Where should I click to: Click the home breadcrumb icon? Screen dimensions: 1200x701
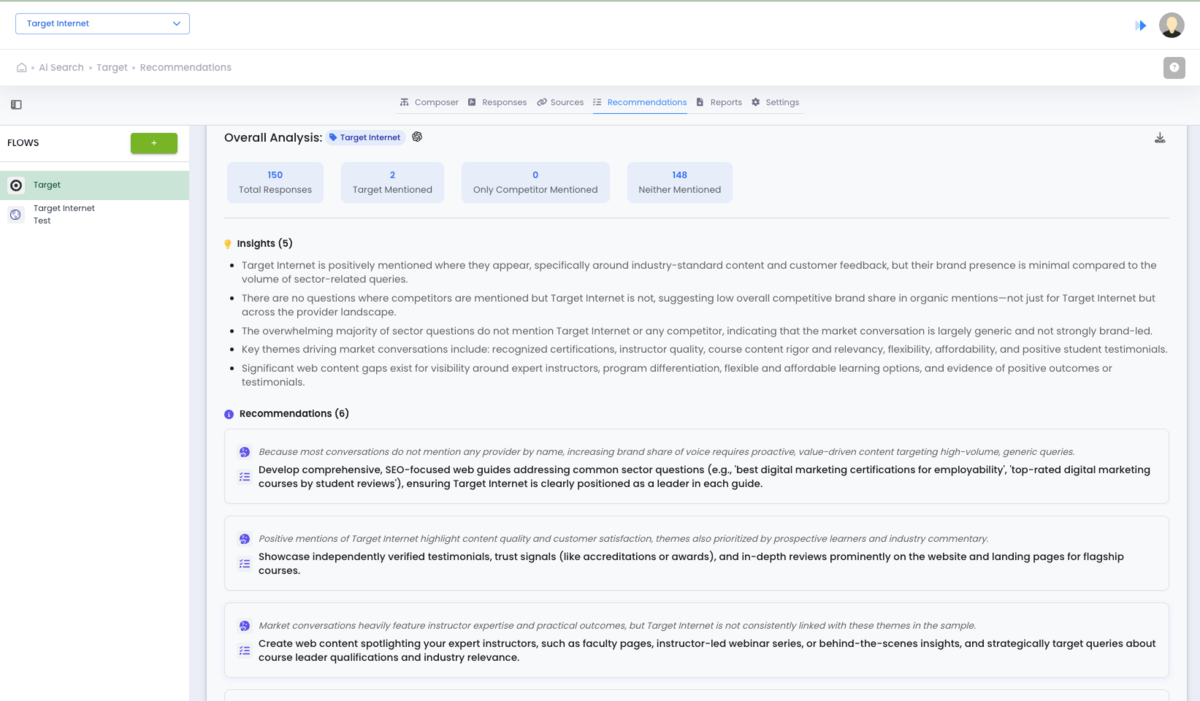coord(22,68)
